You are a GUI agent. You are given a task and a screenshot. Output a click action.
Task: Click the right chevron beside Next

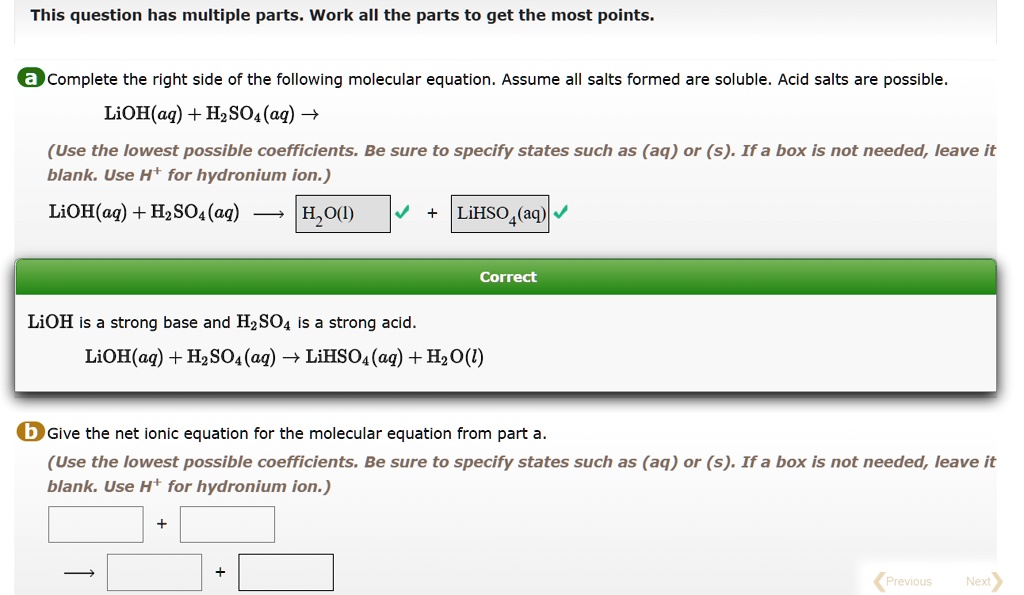997,581
